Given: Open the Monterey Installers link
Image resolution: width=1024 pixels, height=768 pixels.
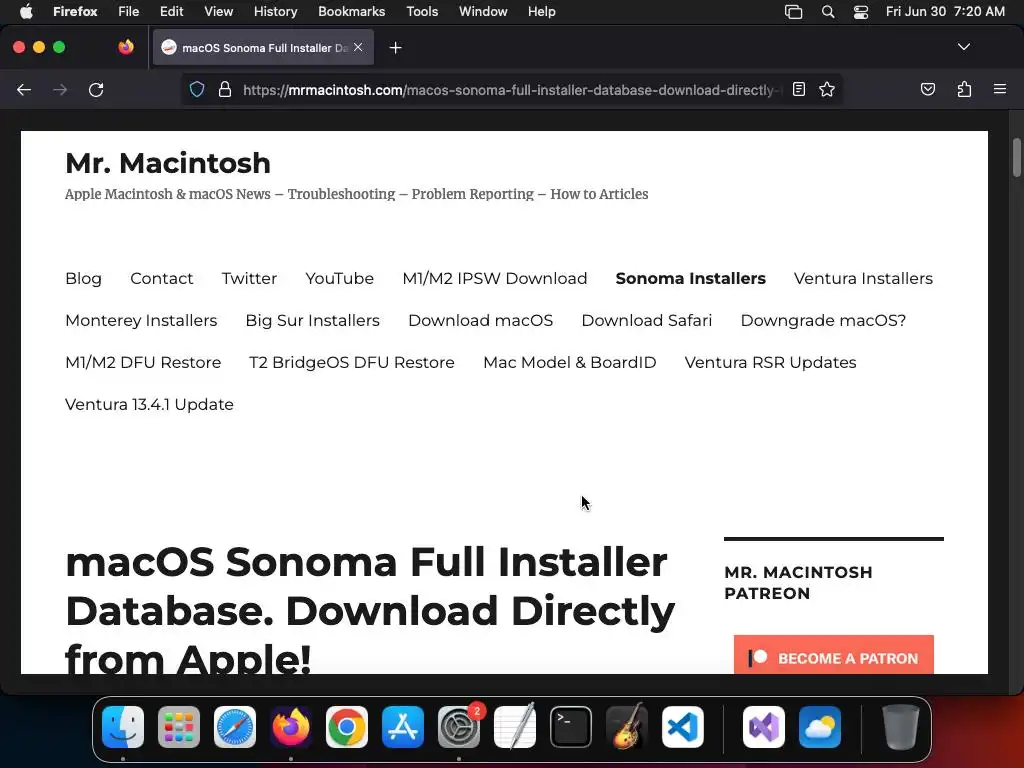Looking at the screenshot, I should point(141,320).
